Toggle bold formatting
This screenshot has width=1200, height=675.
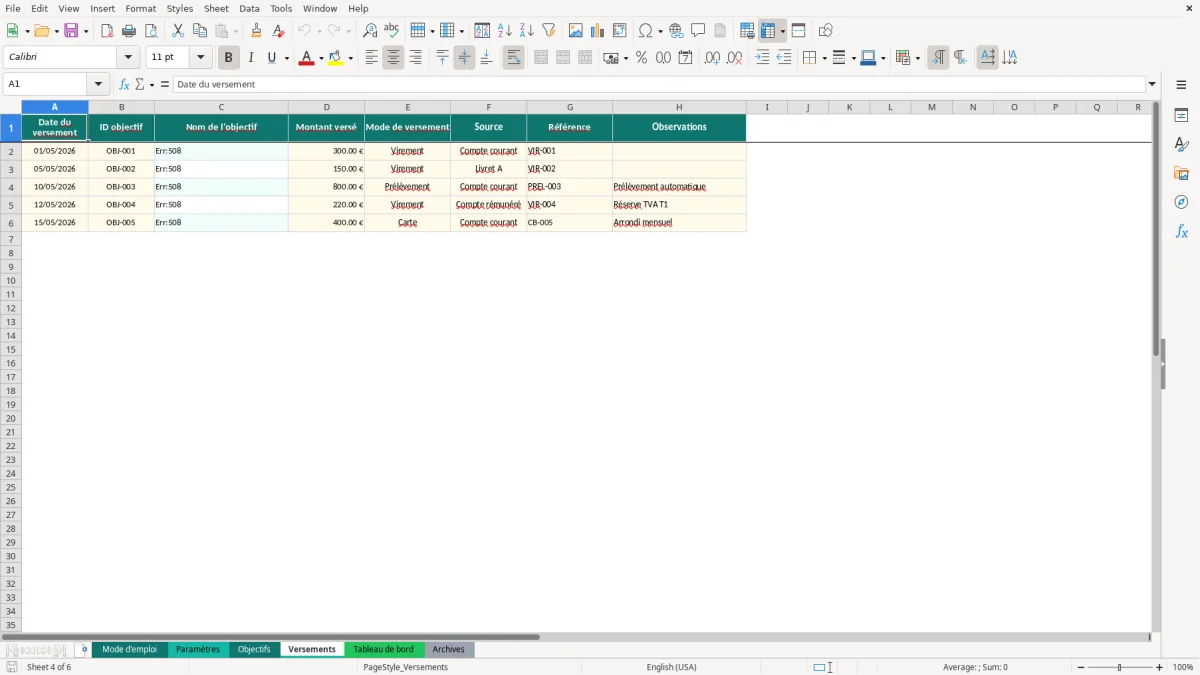229,58
